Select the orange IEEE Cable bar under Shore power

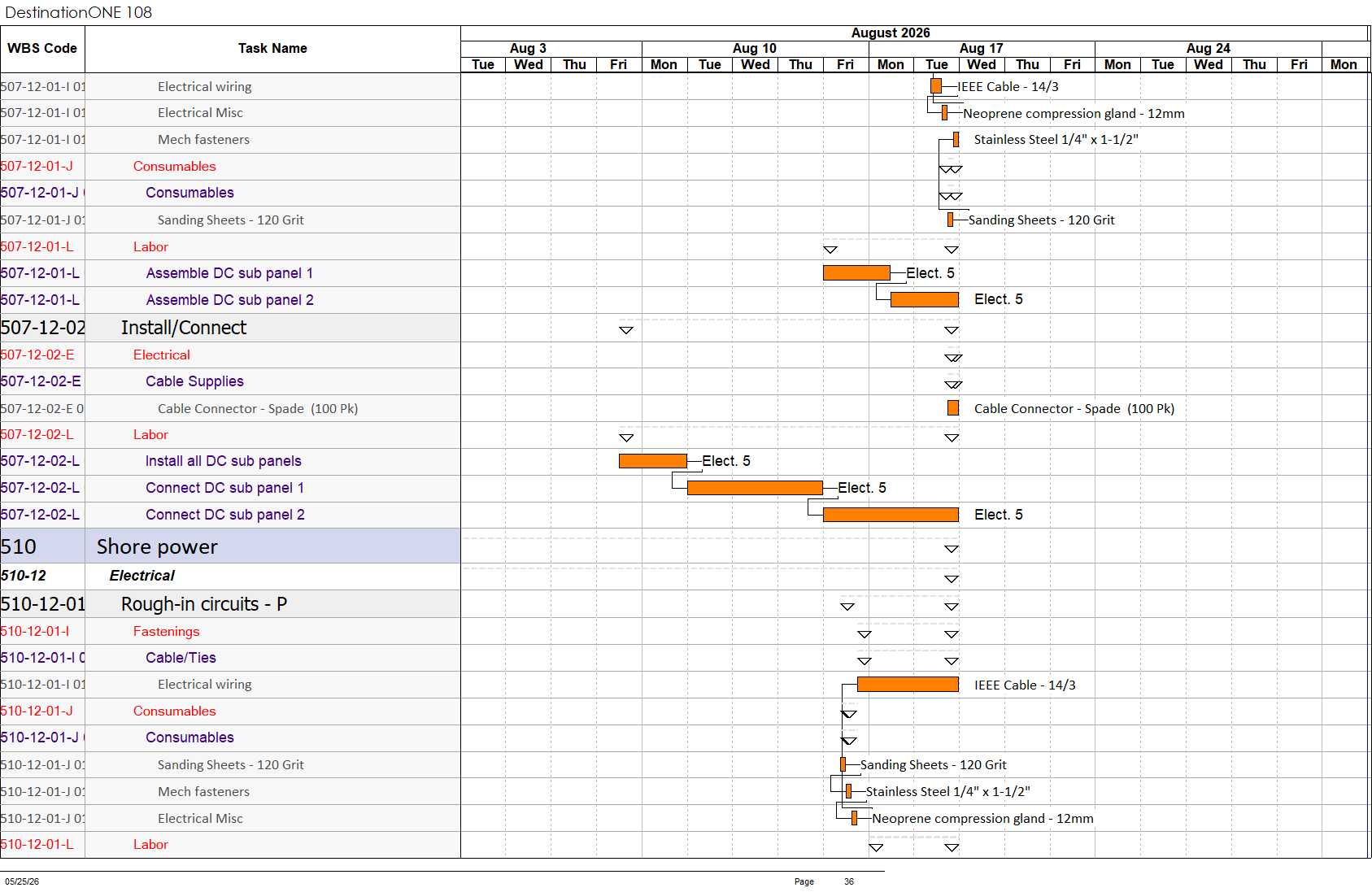click(x=908, y=685)
